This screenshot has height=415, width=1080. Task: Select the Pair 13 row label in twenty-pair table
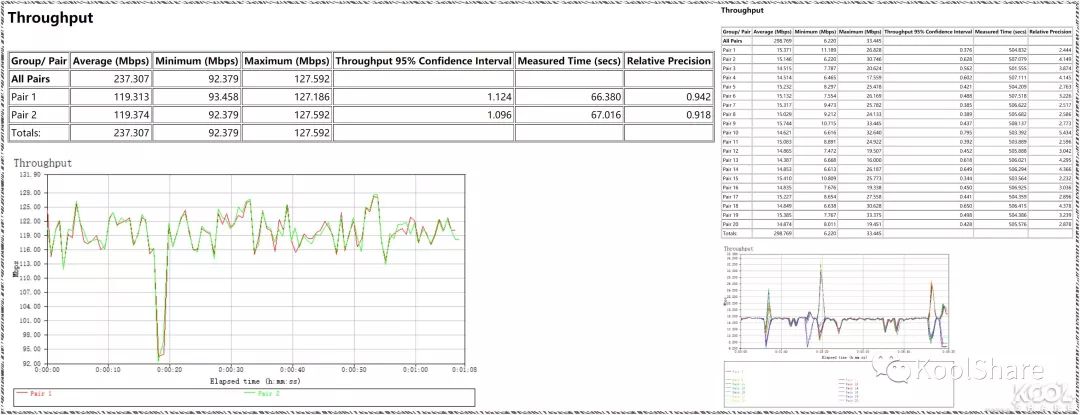click(x=729, y=160)
